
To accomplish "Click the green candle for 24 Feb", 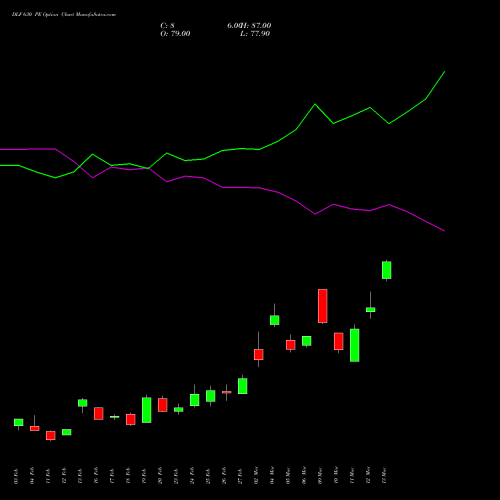I will point(195,400).
